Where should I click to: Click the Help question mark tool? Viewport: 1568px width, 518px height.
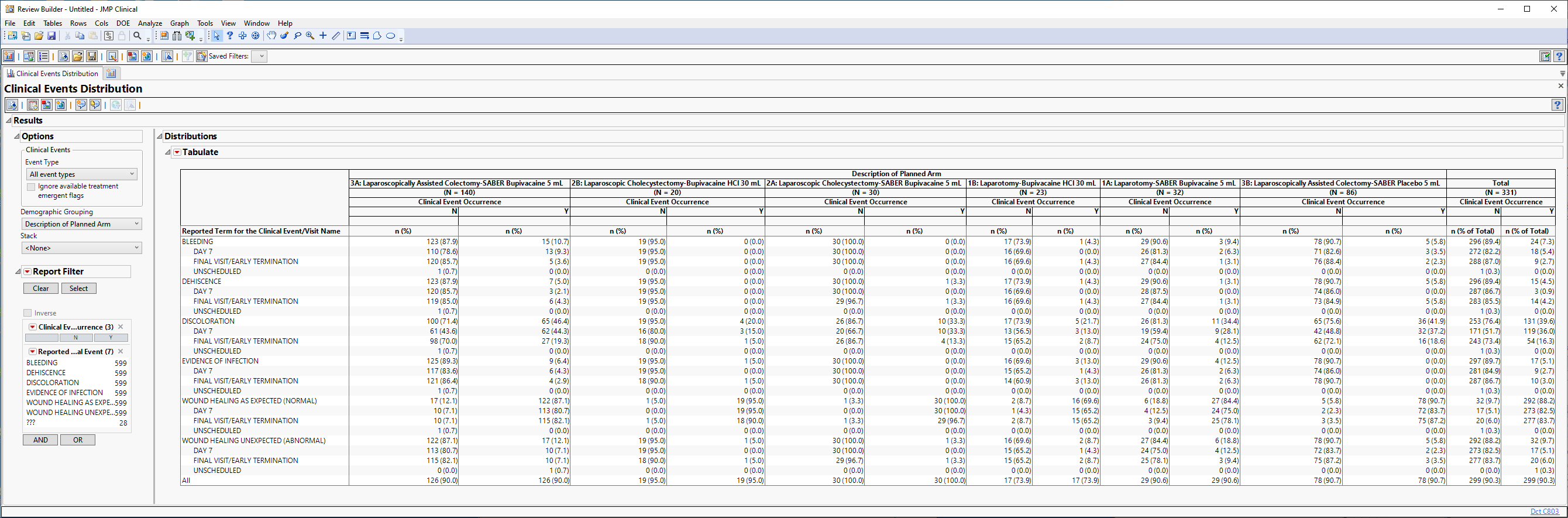(x=229, y=36)
